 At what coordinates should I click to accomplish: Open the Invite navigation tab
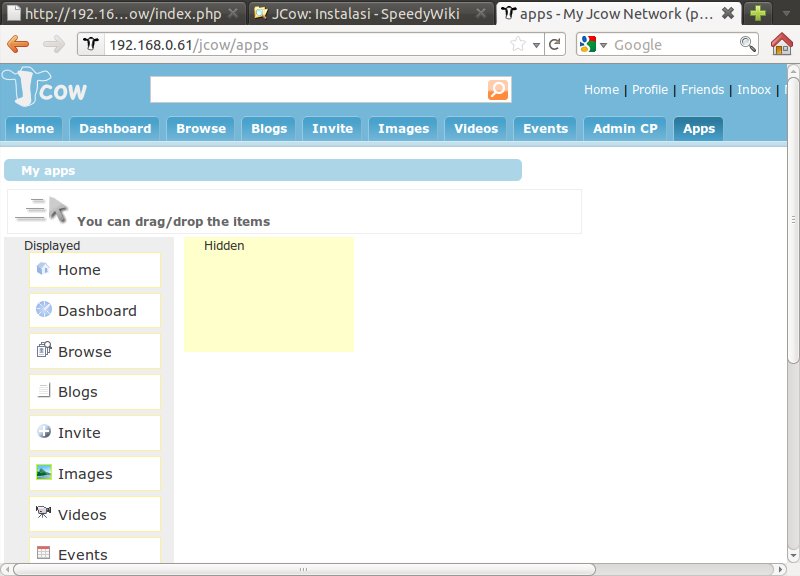(332, 129)
